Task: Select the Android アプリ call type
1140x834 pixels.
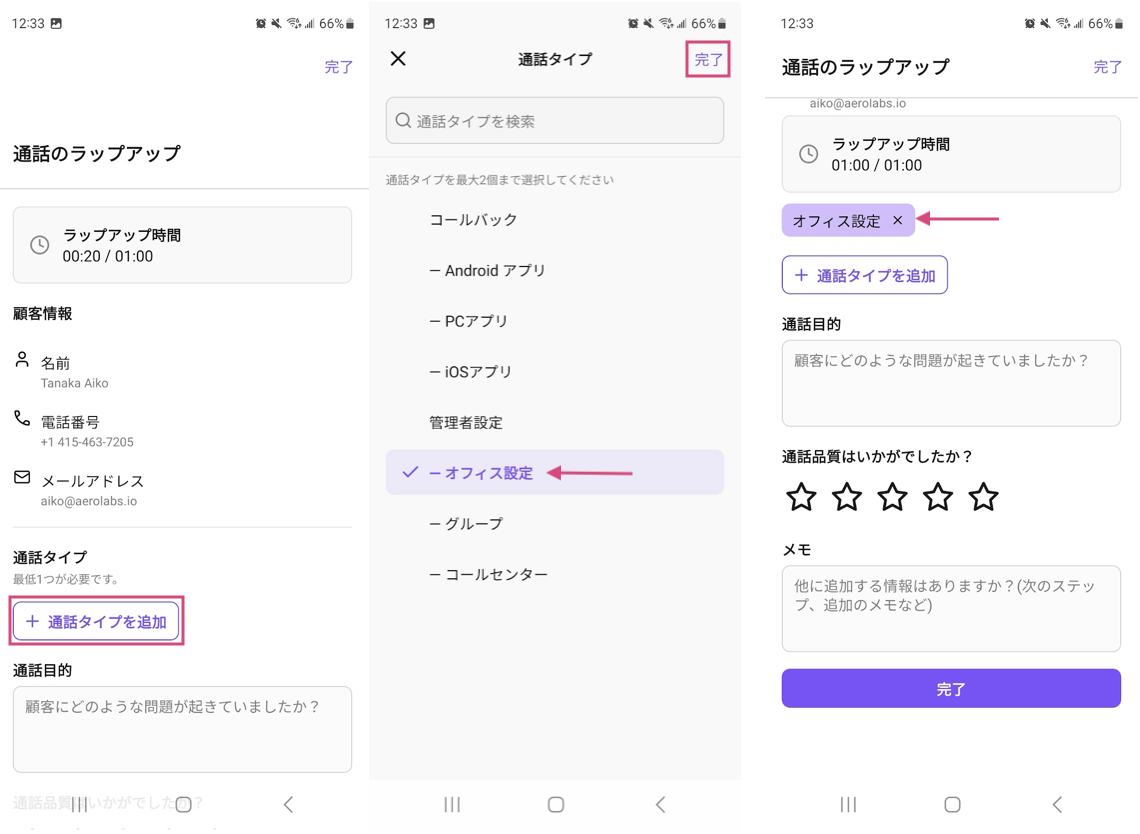Action: click(x=488, y=271)
